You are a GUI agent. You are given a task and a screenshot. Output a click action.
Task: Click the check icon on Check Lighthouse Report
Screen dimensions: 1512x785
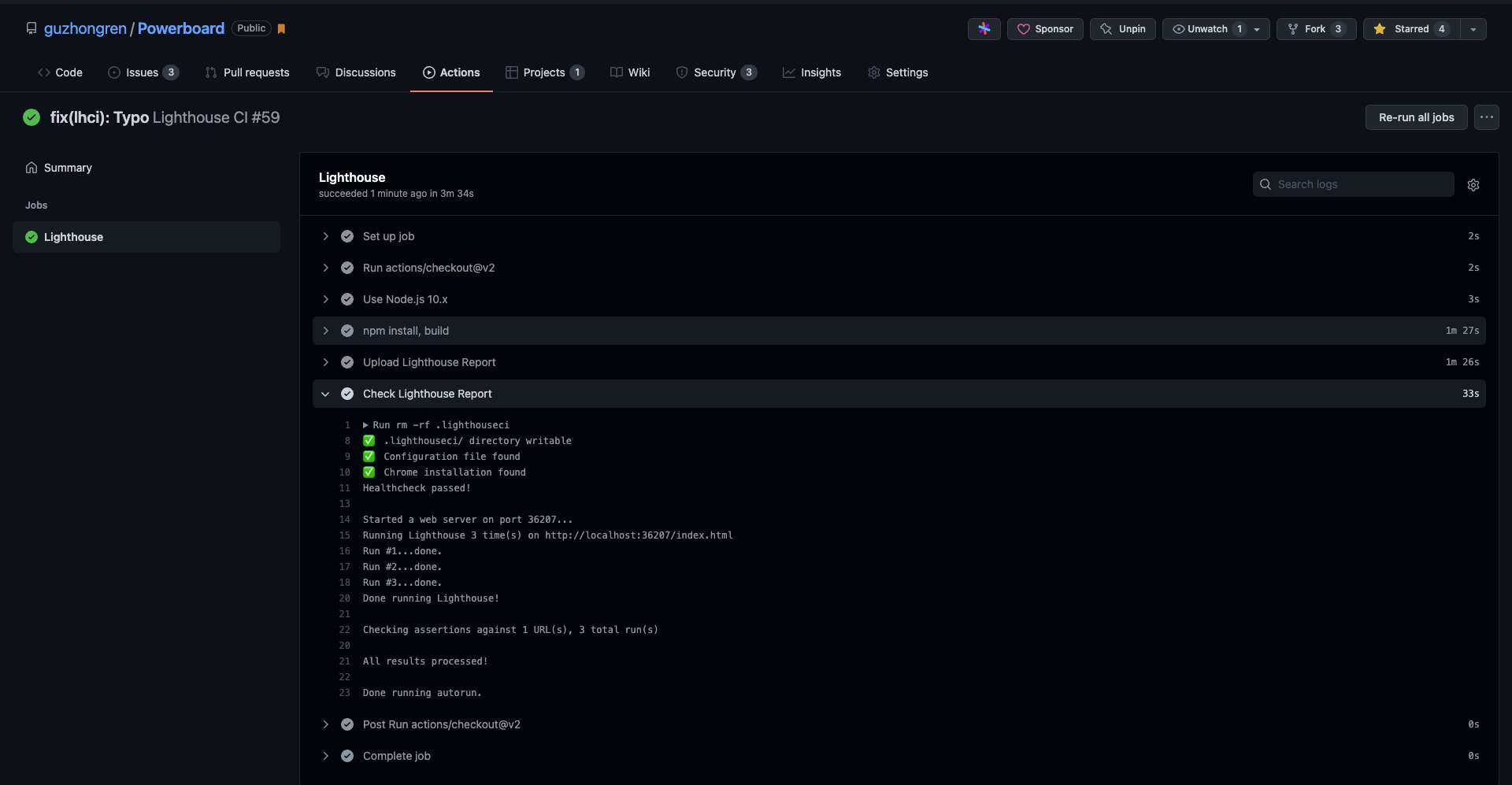[347, 394]
